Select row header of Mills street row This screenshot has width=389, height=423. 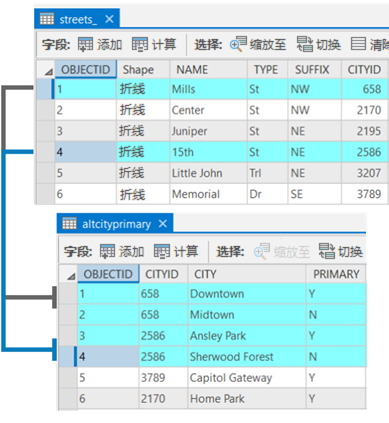point(45,89)
